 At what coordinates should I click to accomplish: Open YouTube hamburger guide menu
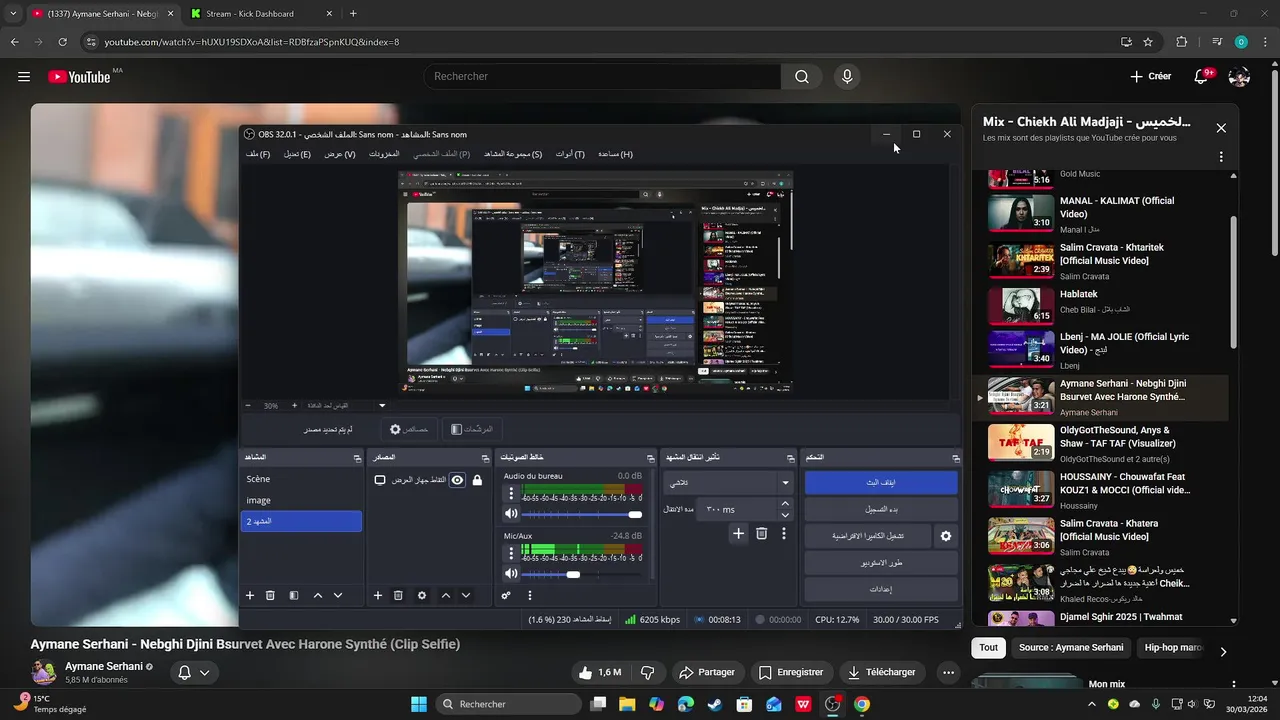[24, 76]
